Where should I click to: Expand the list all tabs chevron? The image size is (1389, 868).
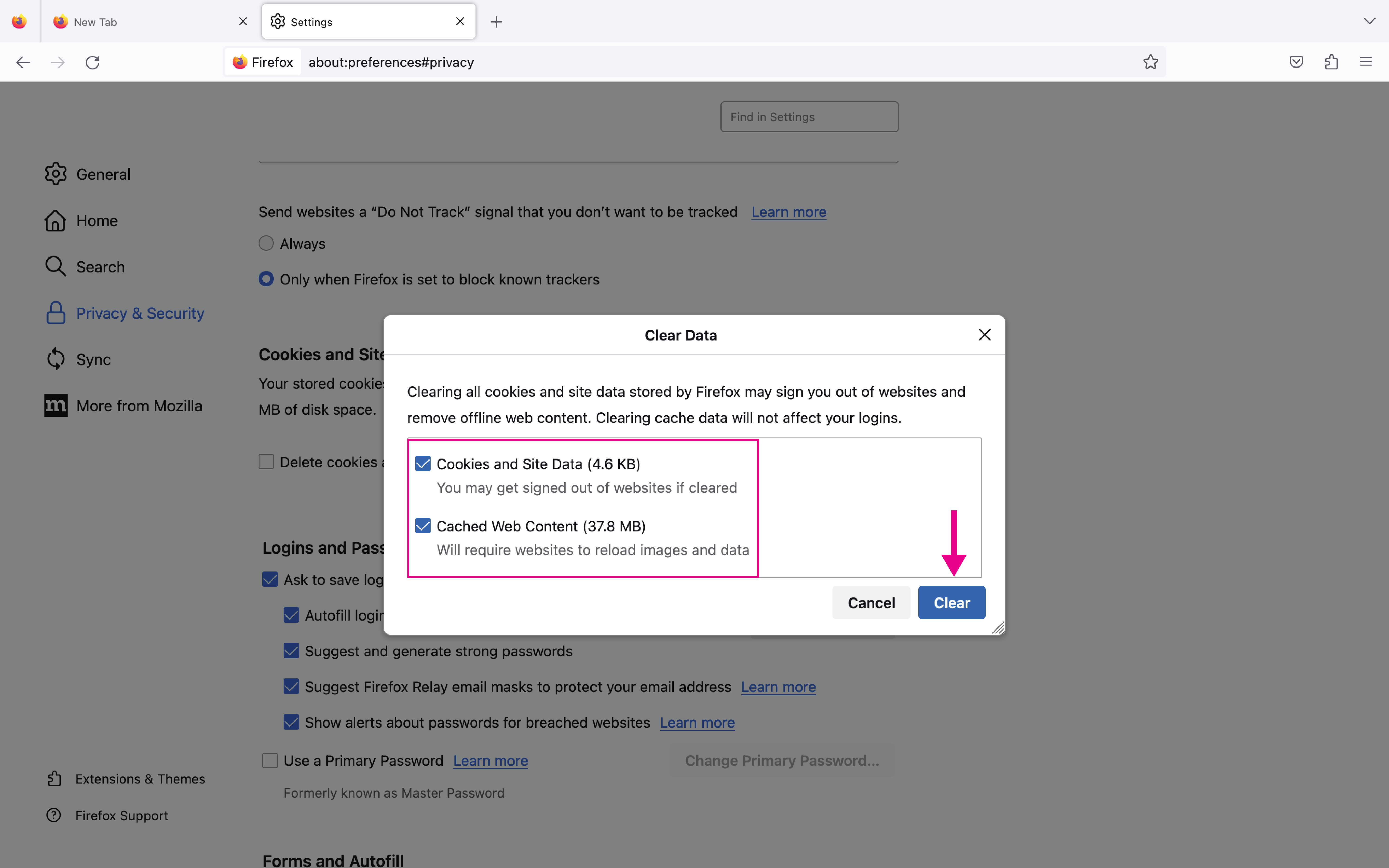1370,21
